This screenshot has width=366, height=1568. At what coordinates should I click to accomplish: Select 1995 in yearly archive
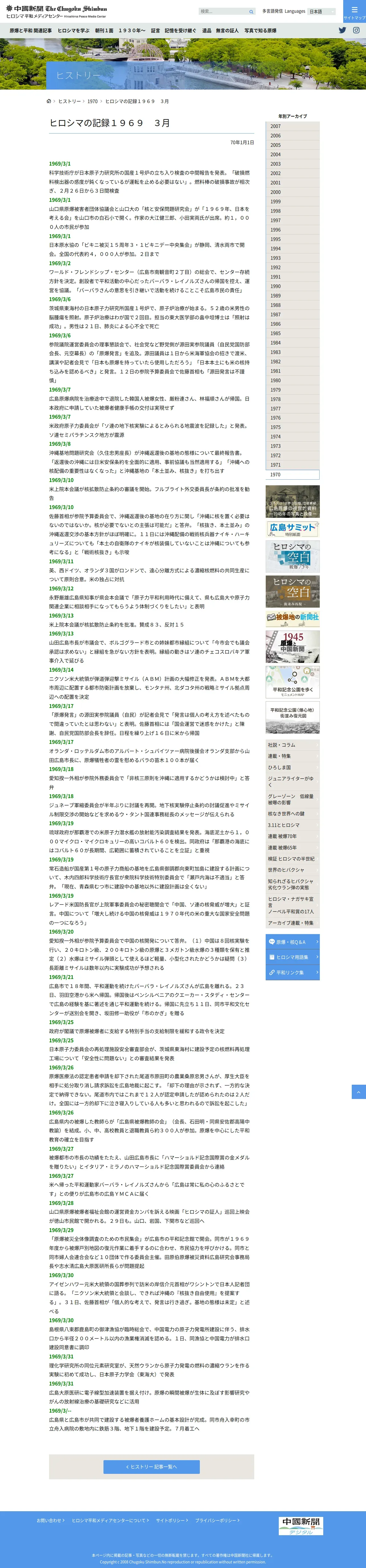tap(292, 239)
